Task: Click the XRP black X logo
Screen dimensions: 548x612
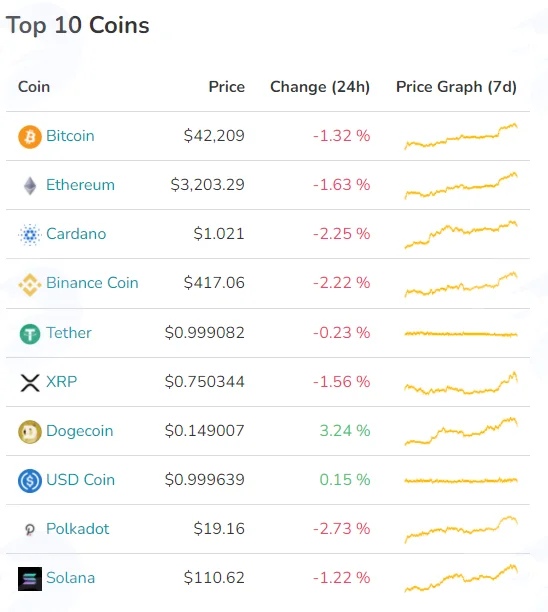Action: coord(30,382)
